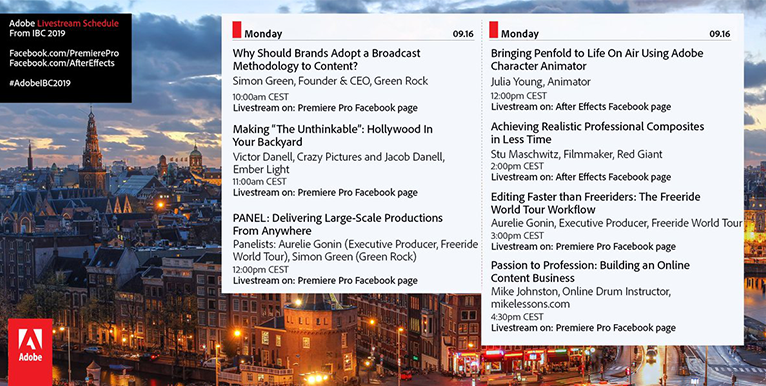
Task: Click the Livestream line under 2:00pm CEST
Action: point(581,177)
